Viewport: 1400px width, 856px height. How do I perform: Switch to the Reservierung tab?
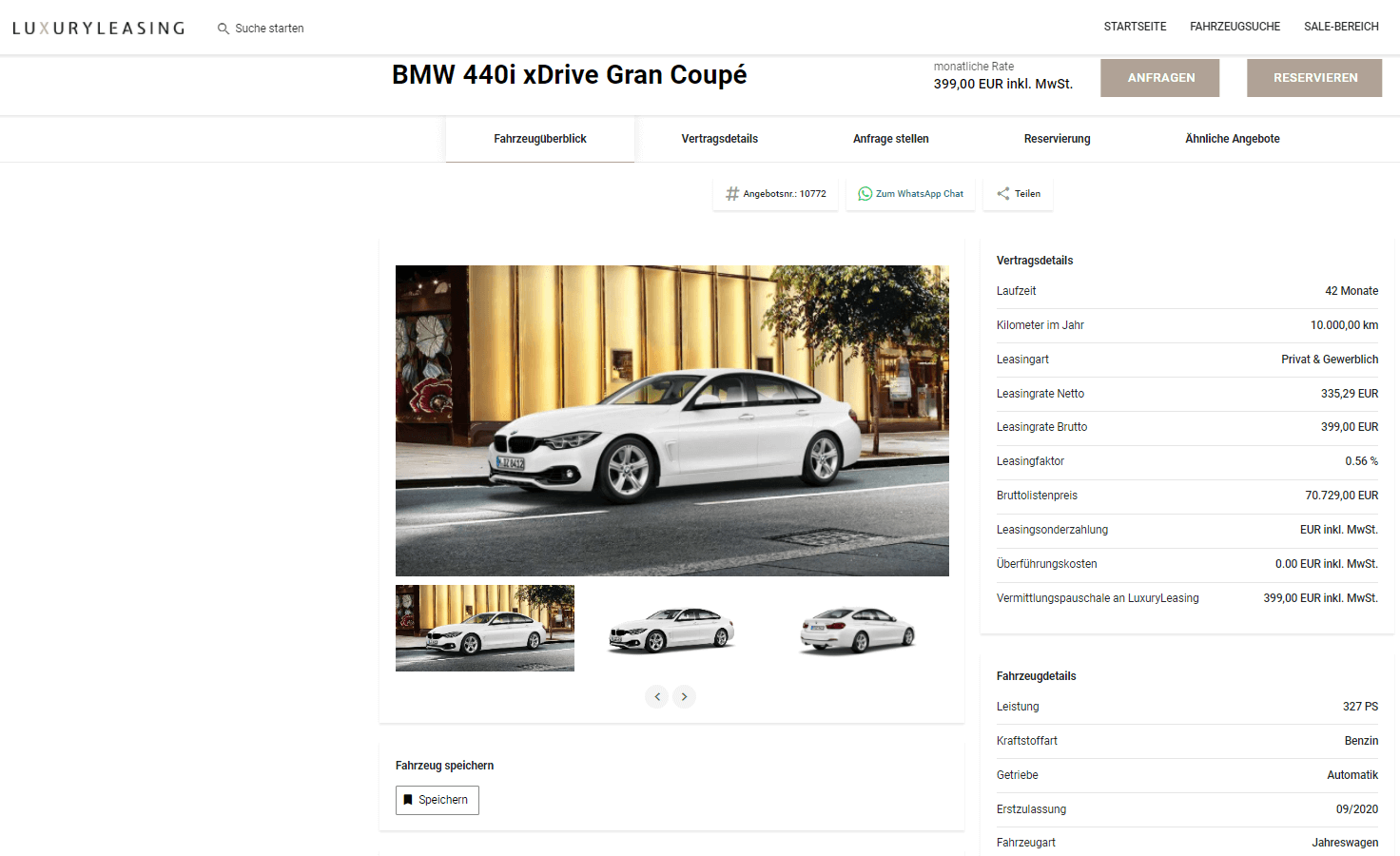point(1058,139)
